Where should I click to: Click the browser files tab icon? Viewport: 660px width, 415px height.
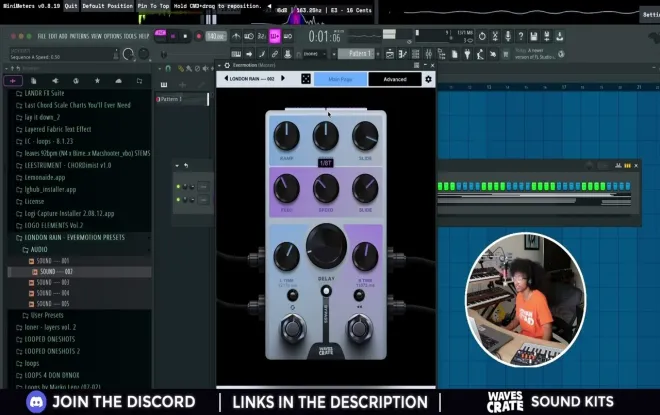[34, 81]
